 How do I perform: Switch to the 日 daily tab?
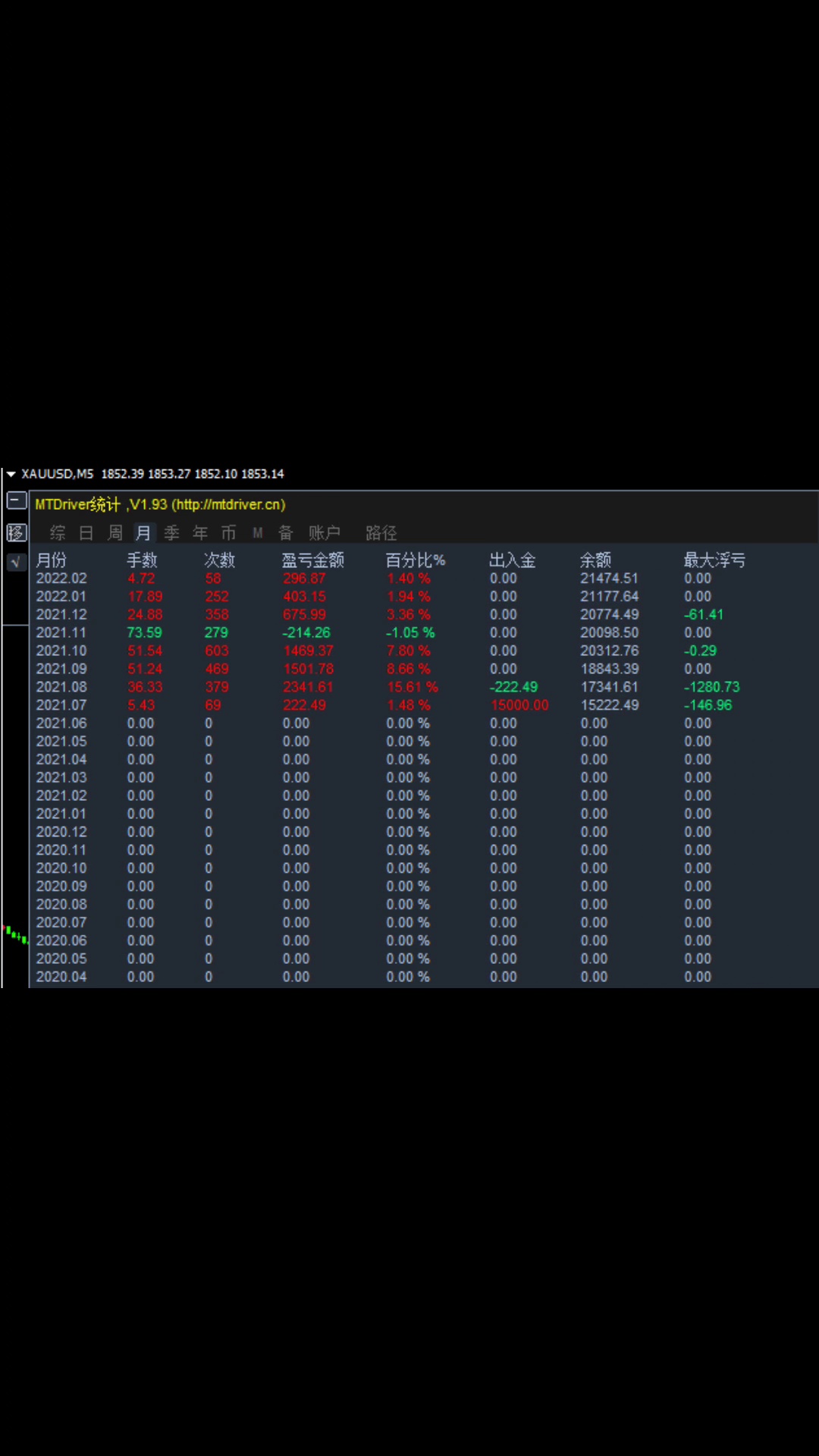coord(86,533)
